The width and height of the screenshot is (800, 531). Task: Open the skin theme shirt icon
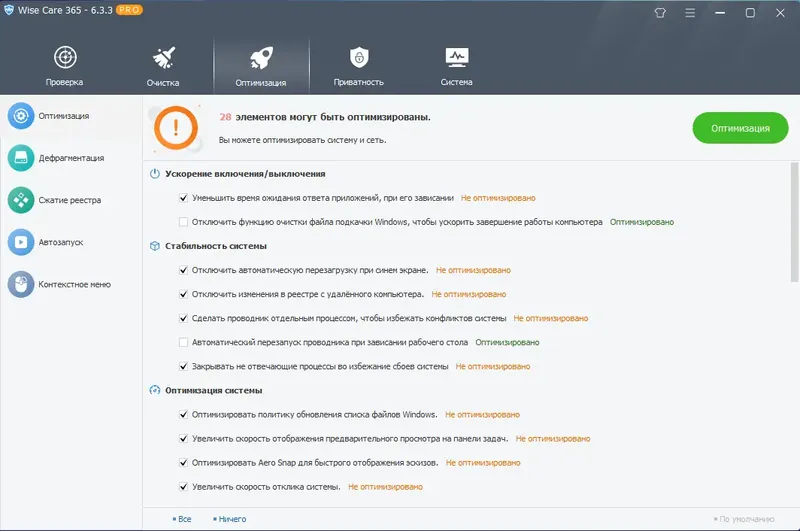(660, 13)
